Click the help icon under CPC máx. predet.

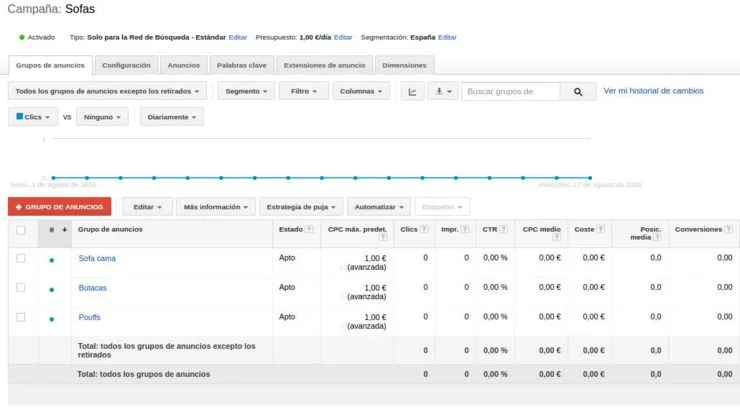[383, 237]
